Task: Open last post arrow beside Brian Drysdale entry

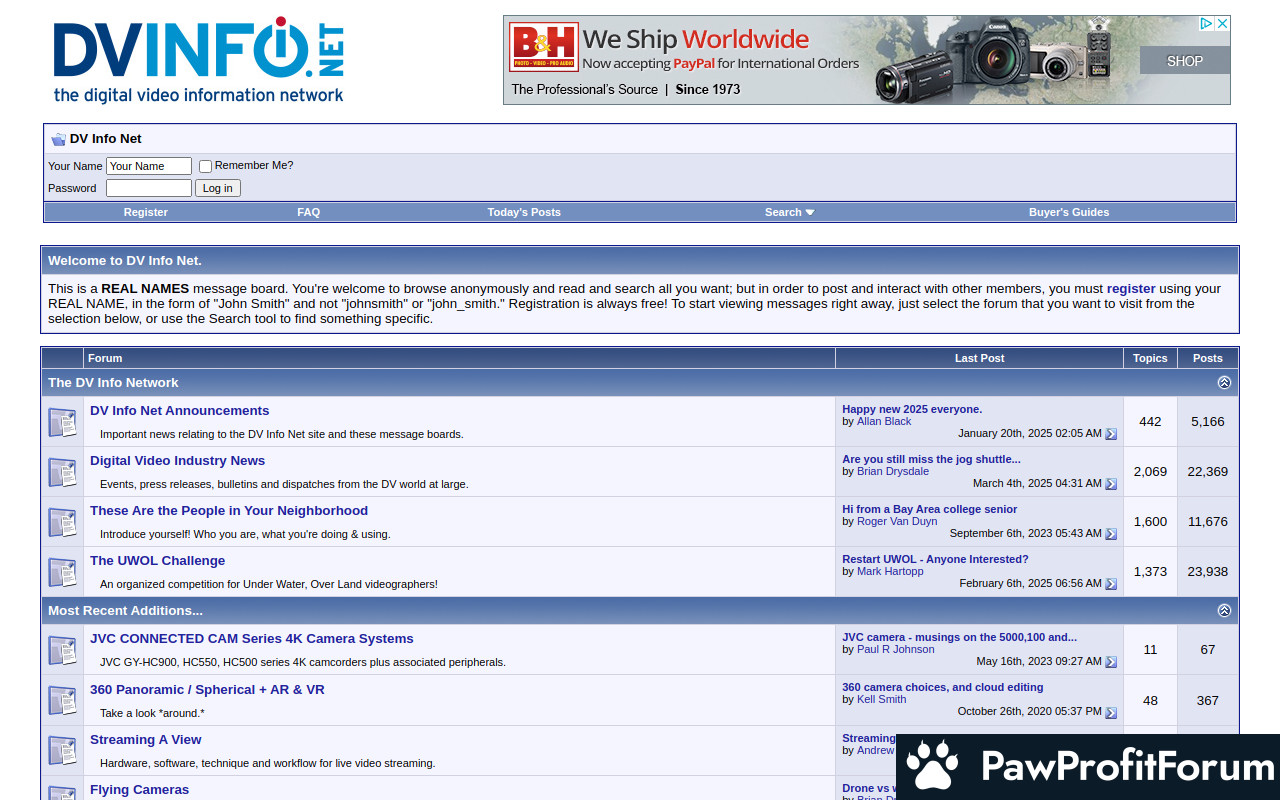Action: 1110,484
